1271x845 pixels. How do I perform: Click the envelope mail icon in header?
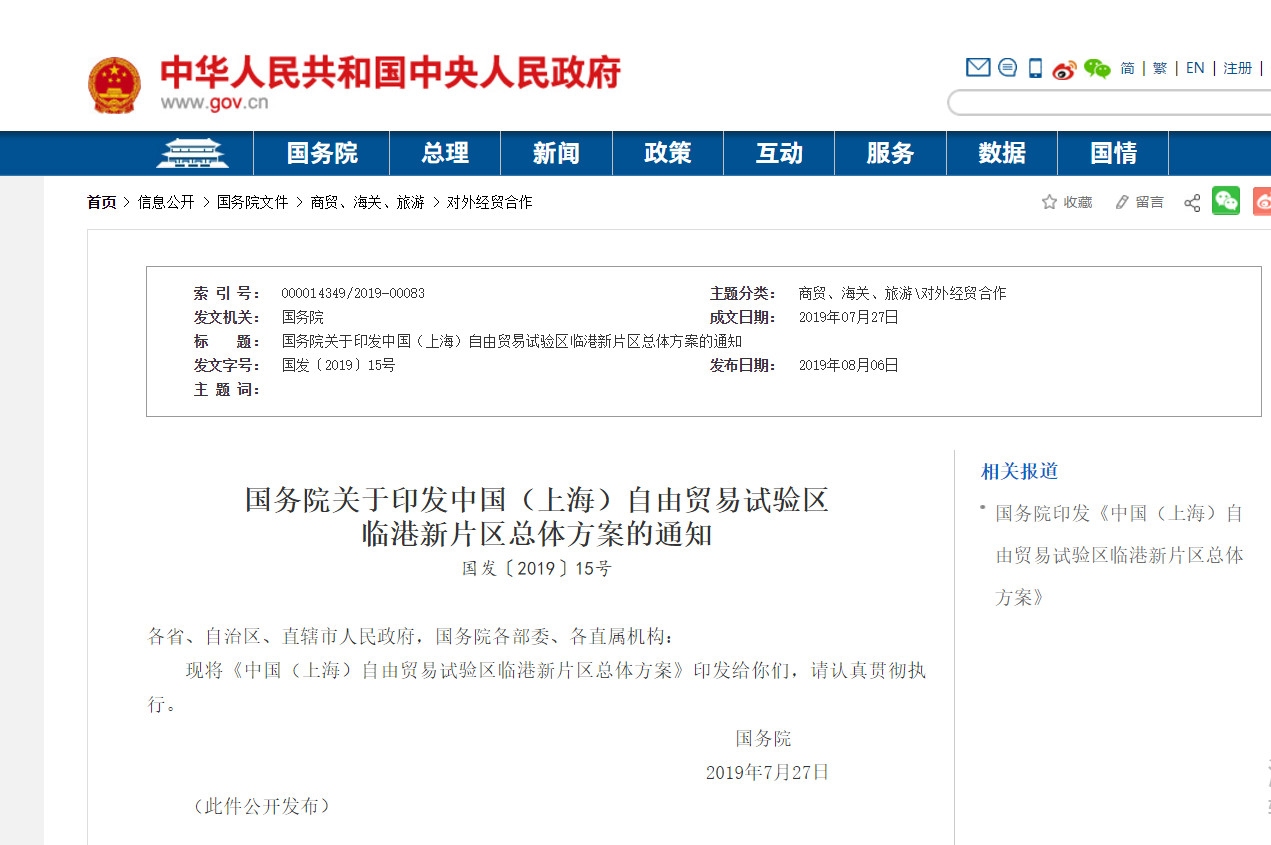[977, 68]
